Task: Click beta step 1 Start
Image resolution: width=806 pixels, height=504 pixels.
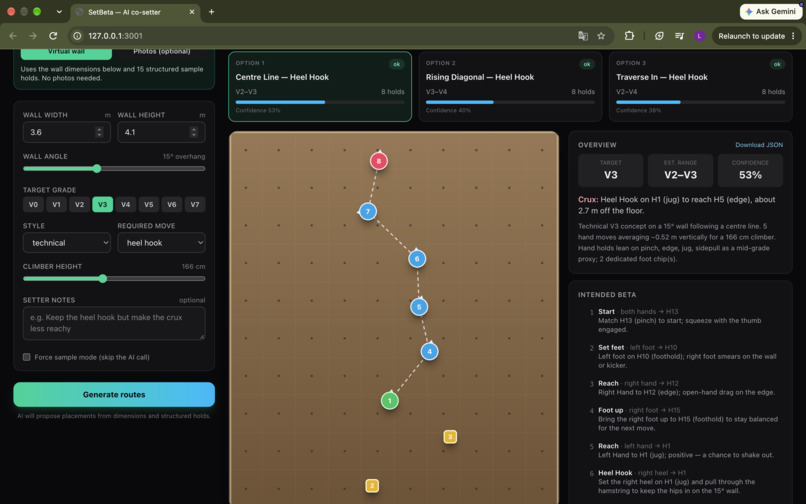Action: click(x=684, y=320)
